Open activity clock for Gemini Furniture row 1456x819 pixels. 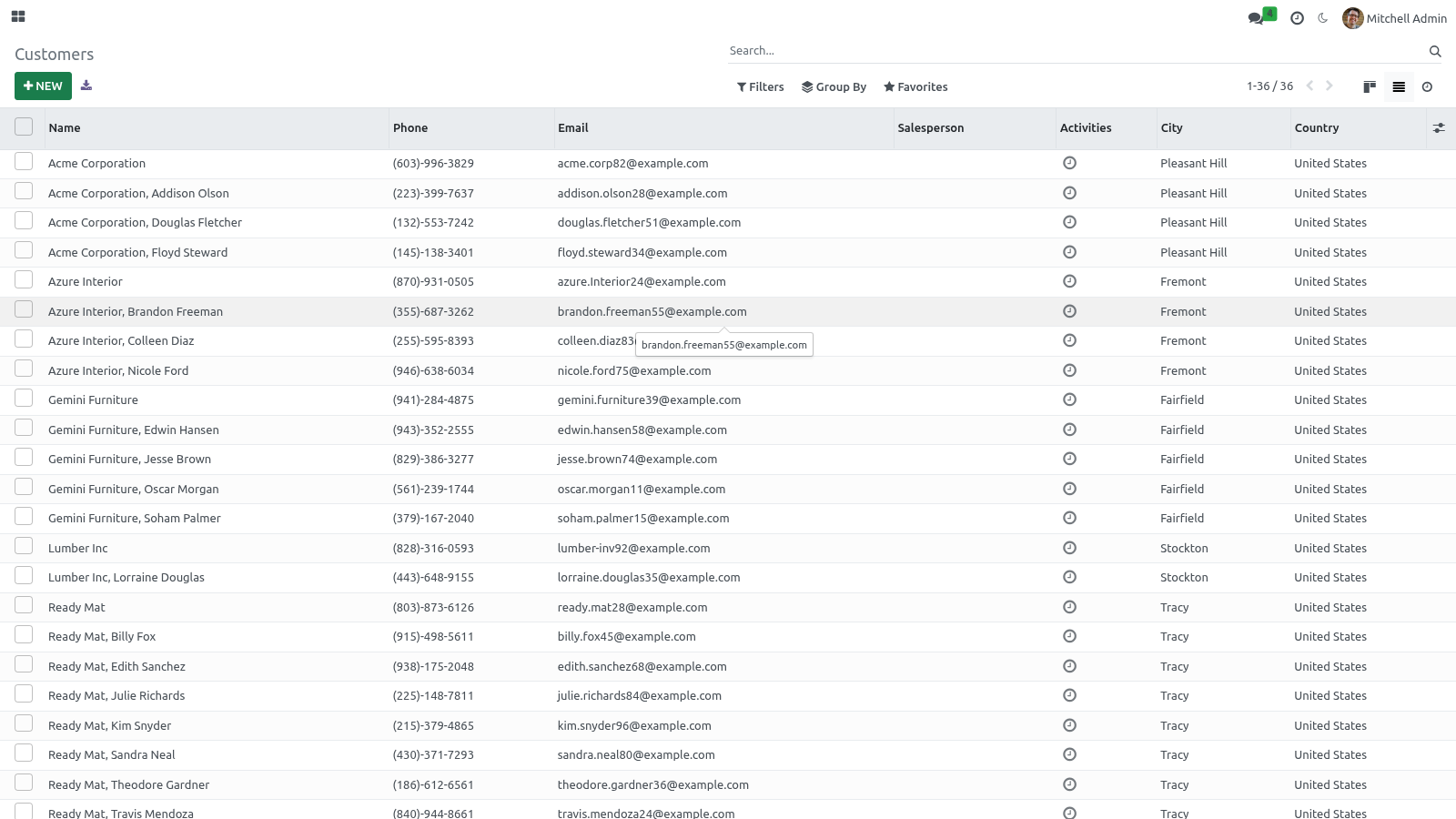click(x=1070, y=399)
